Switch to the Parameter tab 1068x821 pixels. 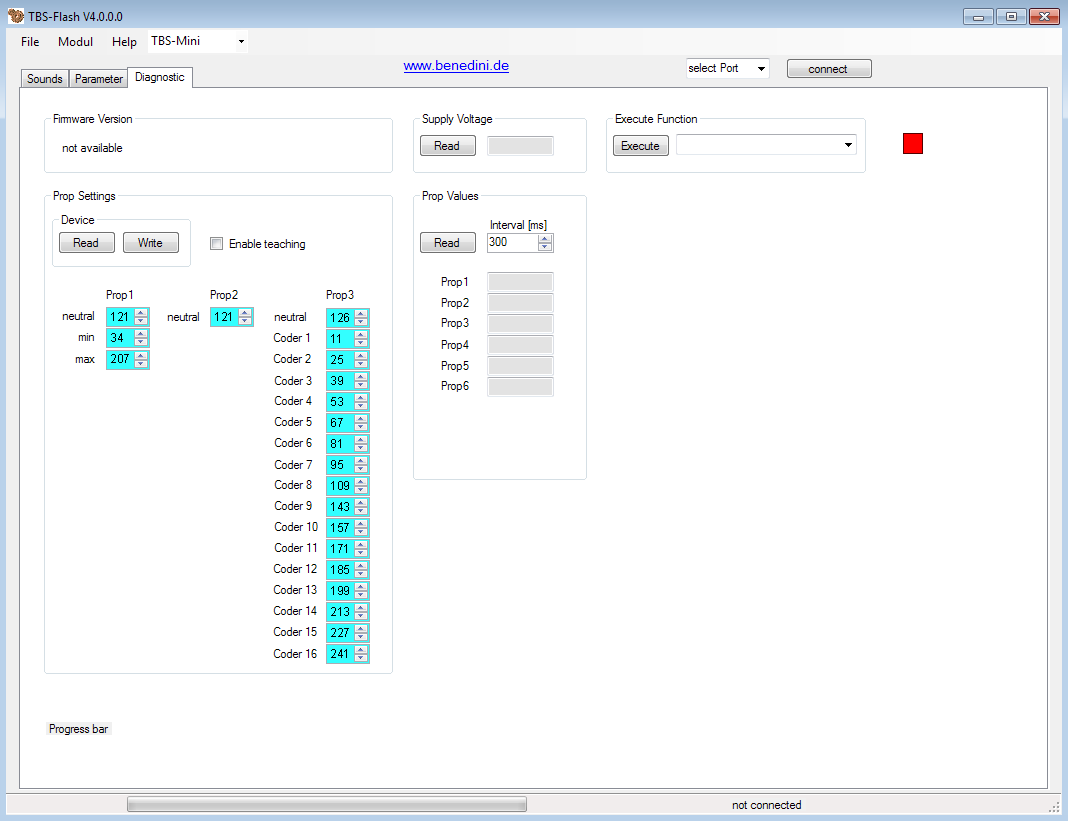point(99,79)
